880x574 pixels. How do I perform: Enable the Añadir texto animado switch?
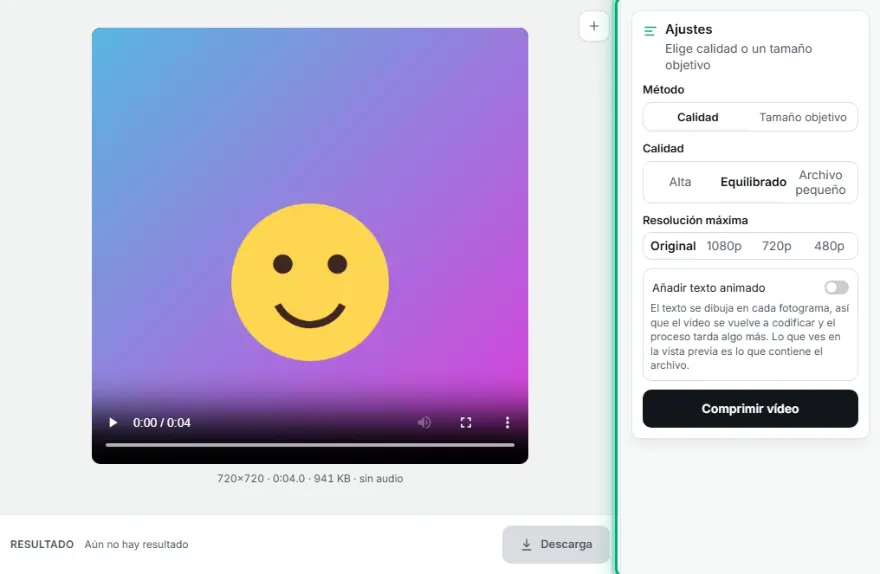[836, 287]
